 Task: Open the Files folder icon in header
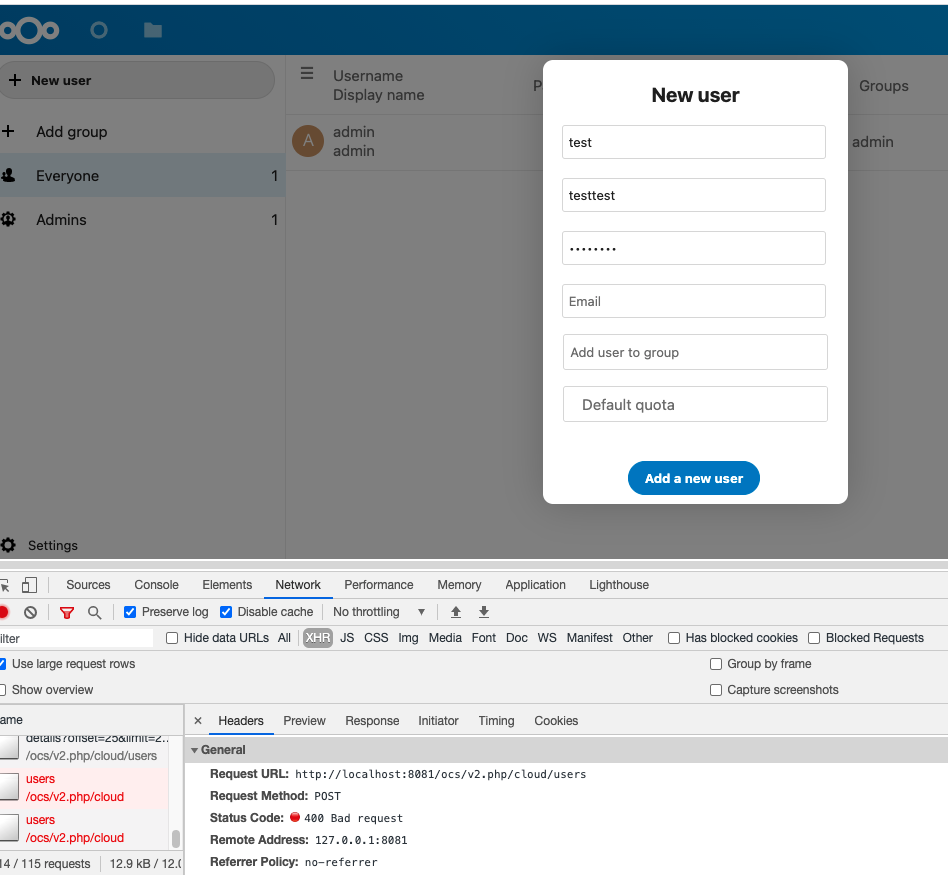point(153,30)
